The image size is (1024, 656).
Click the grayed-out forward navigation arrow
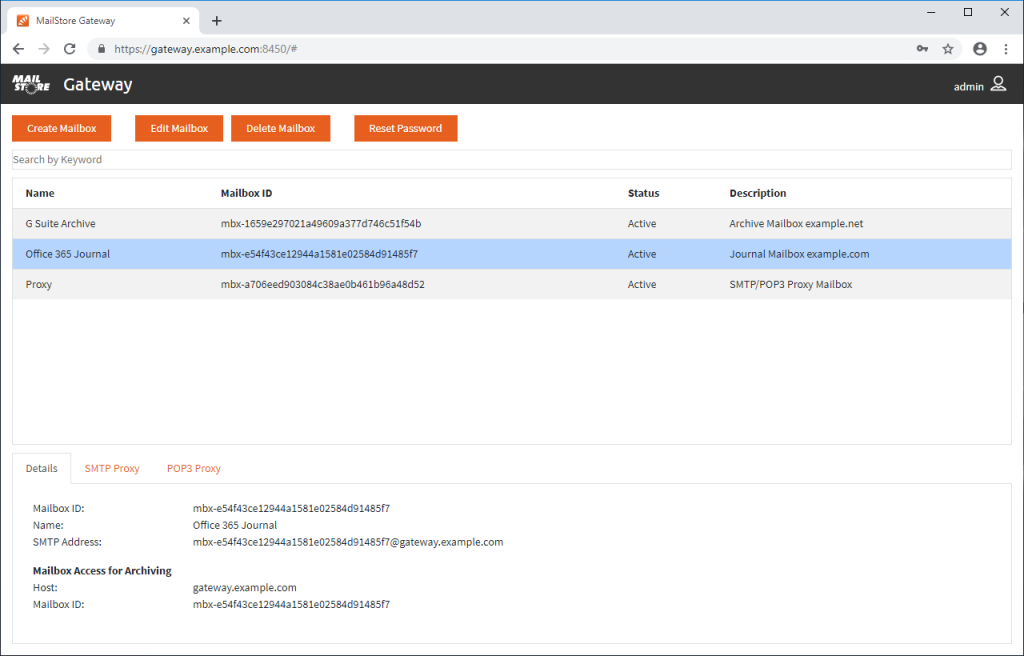pyautogui.click(x=43, y=48)
